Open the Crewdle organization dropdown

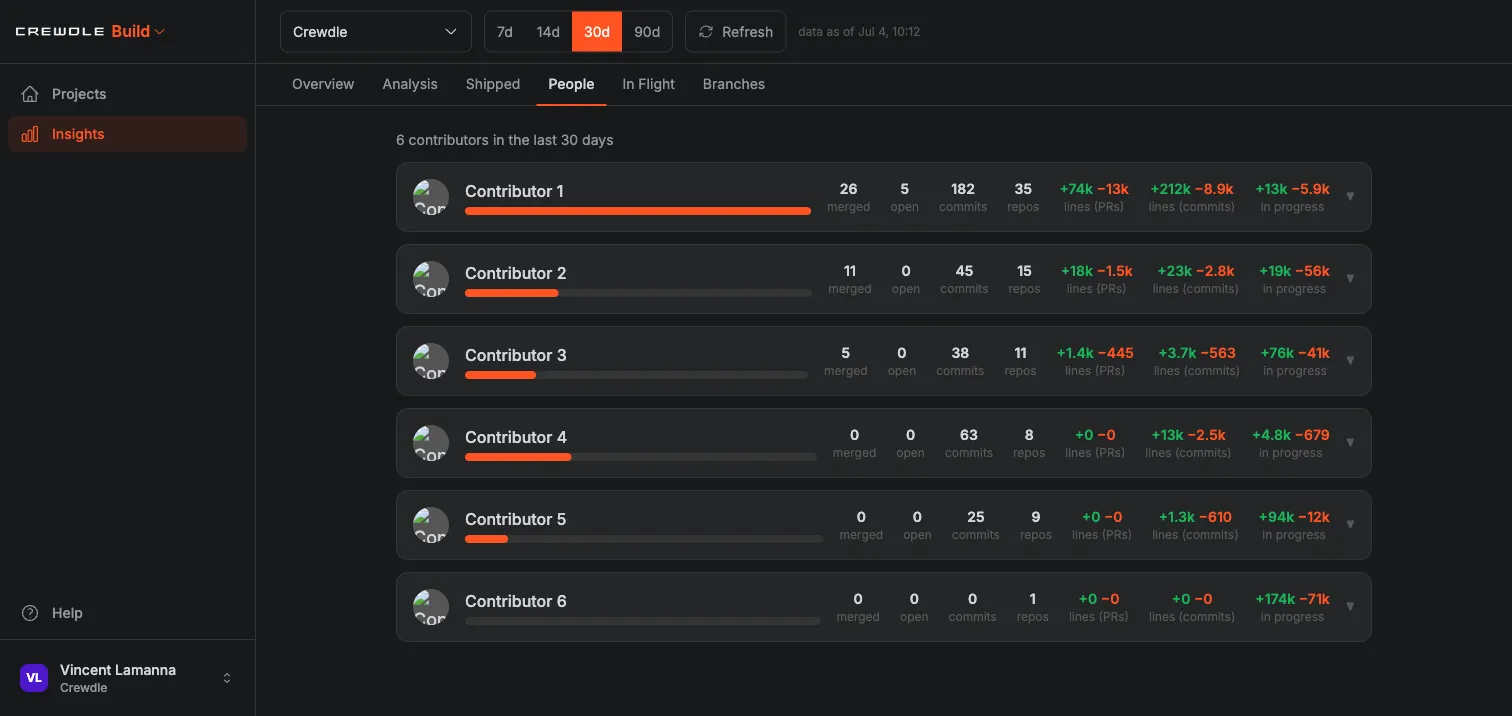pos(376,31)
